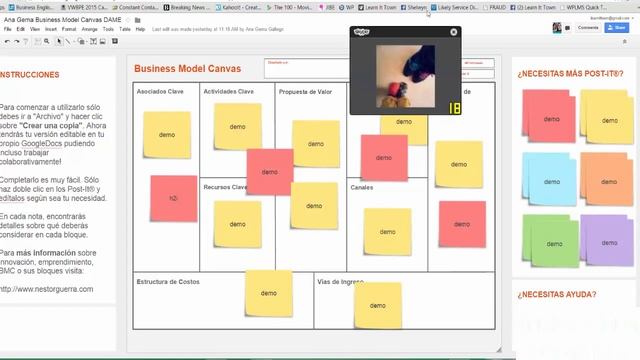This screenshot has height=360, width=640.
Task: Undo the last edit in toolbar
Action: 7,42
